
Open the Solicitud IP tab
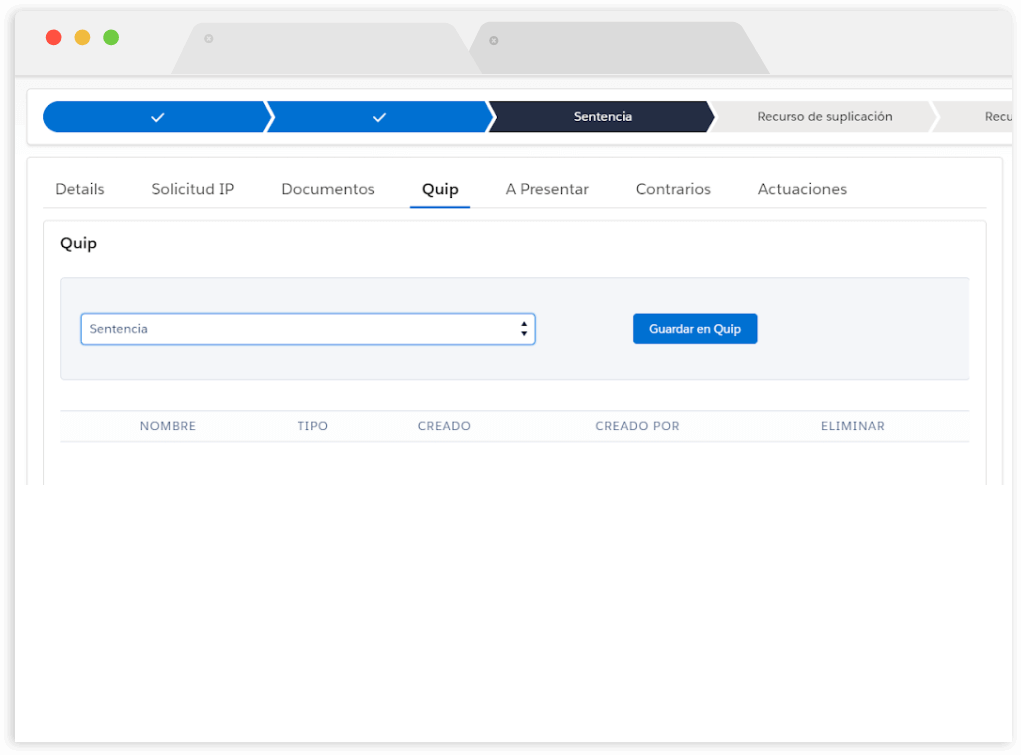coord(193,189)
